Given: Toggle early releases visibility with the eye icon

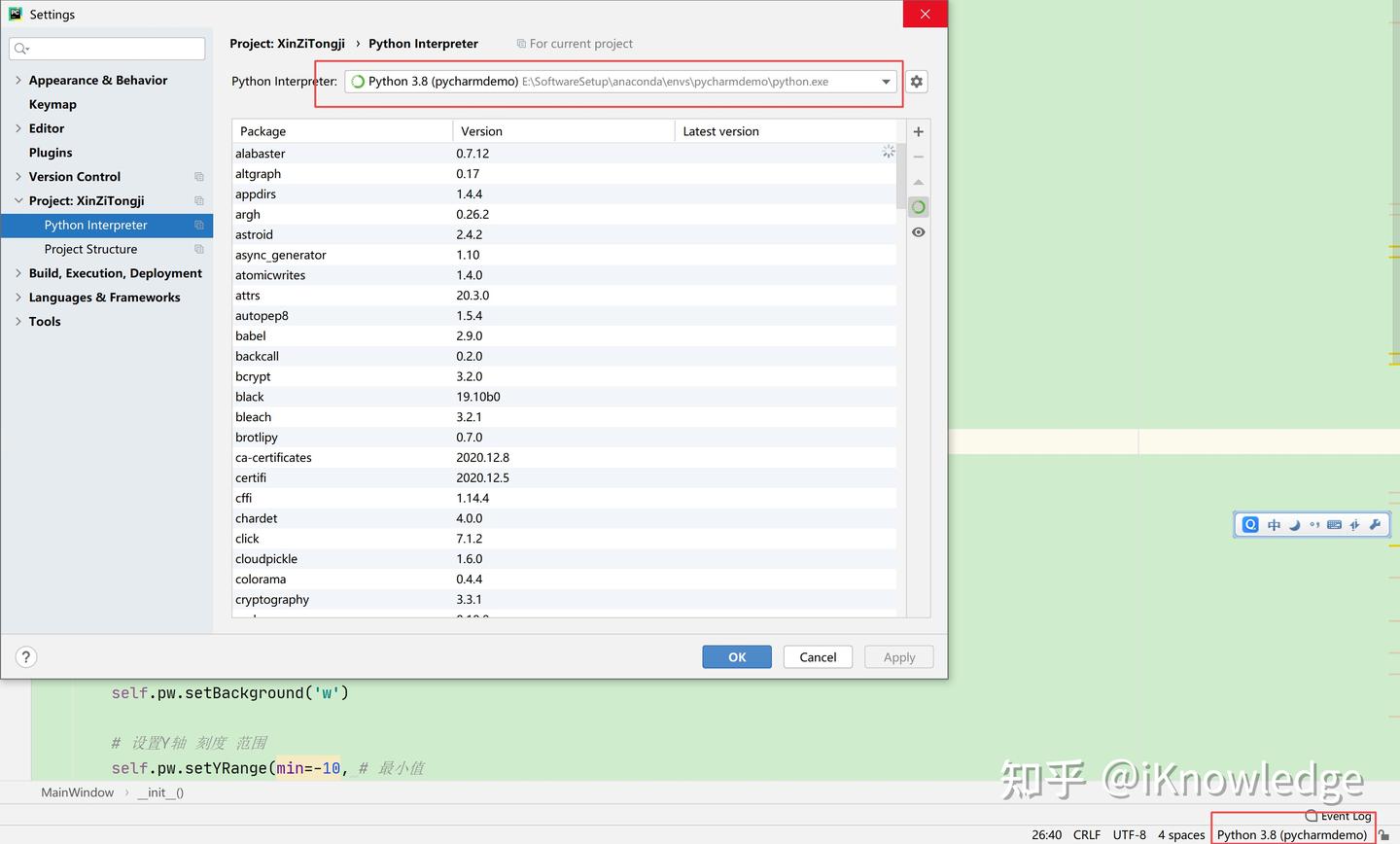Looking at the screenshot, I should (x=918, y=231).
